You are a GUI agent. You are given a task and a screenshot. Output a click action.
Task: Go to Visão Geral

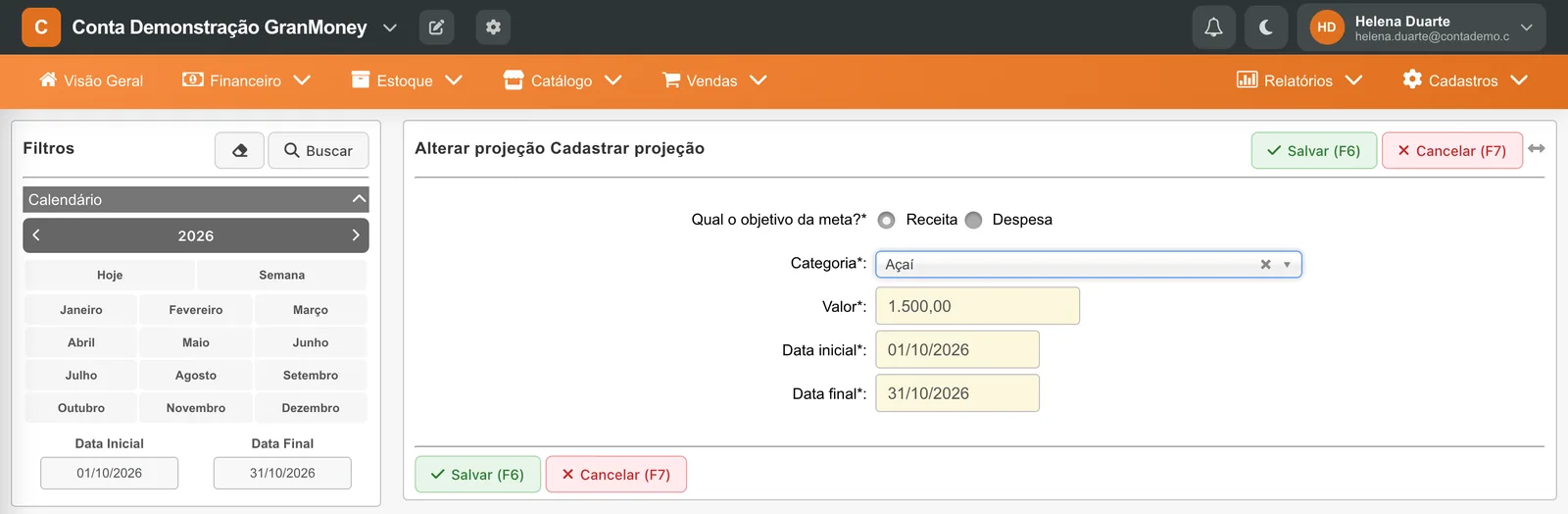pyautogui.click(x=91, y=80)
